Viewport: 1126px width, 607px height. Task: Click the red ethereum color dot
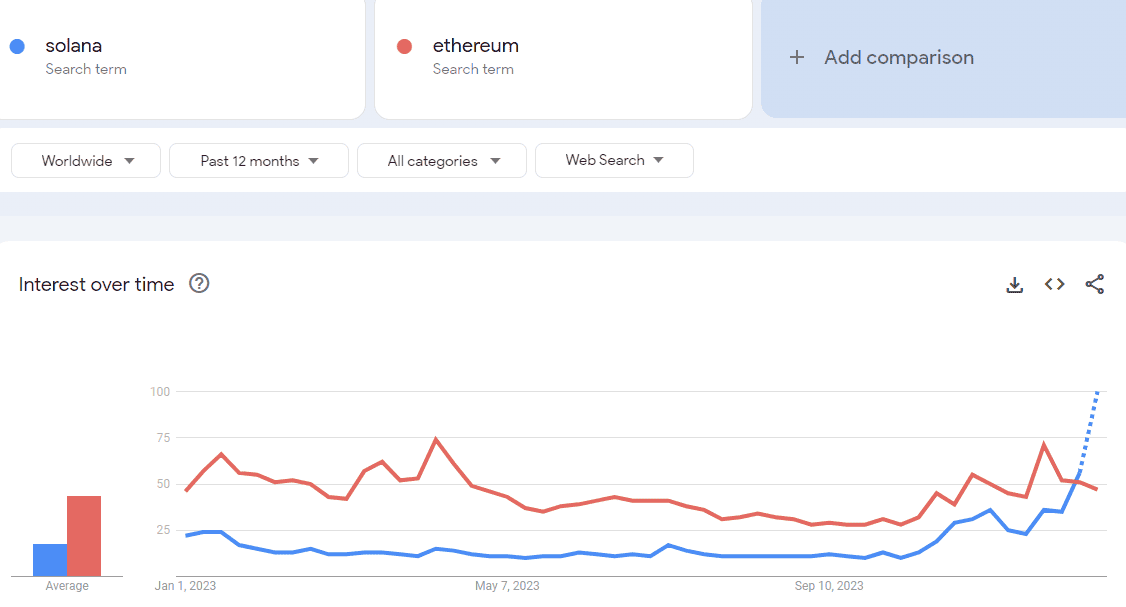pos(404,46)
